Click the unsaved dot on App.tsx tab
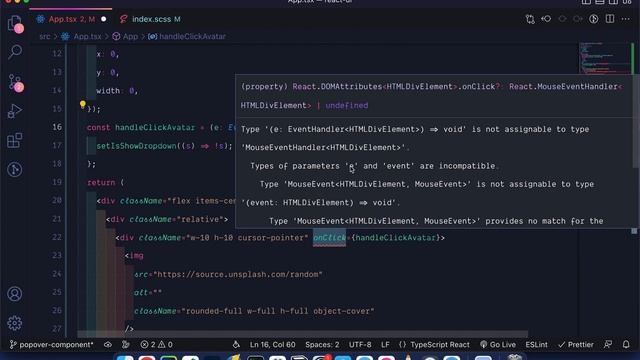Image resolution: width=640 pixels, height=360 pixels. 104,19
